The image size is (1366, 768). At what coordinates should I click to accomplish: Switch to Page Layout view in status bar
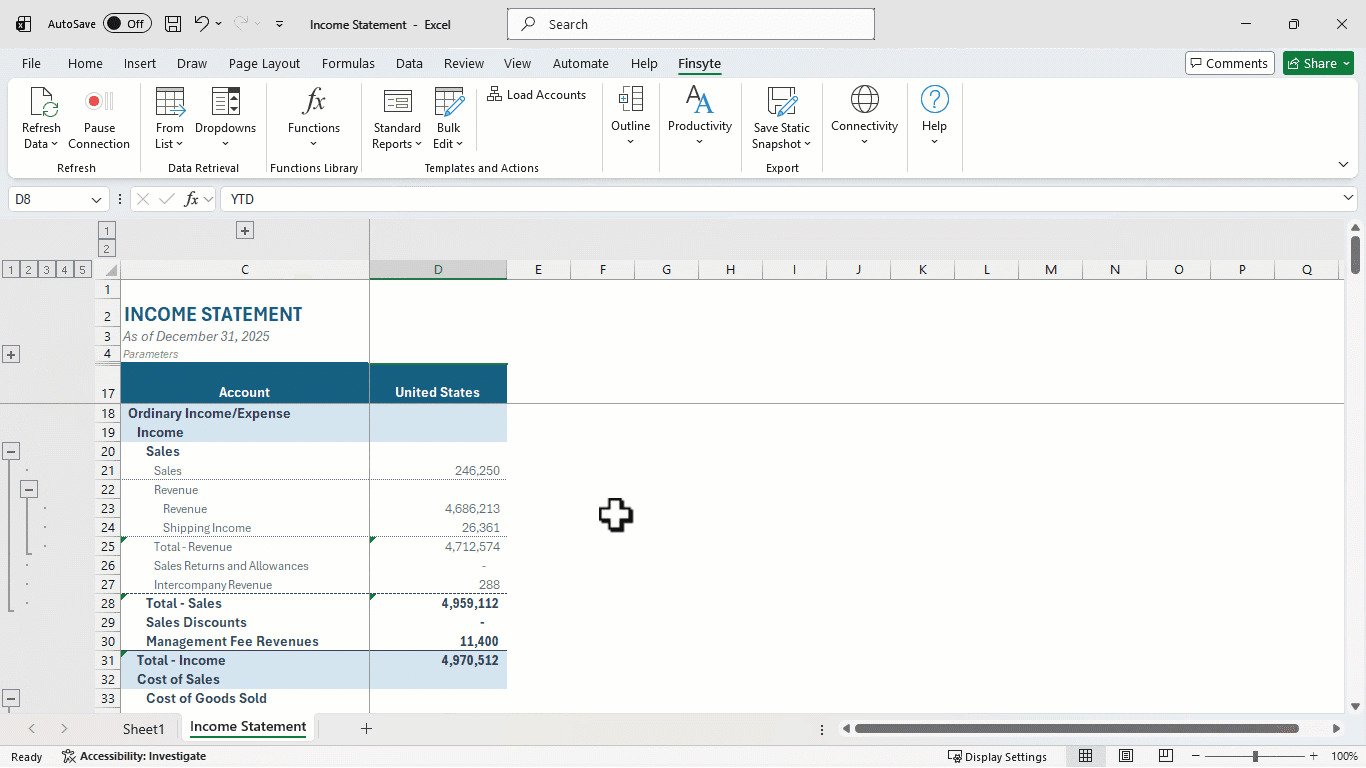click(1126, 756)
